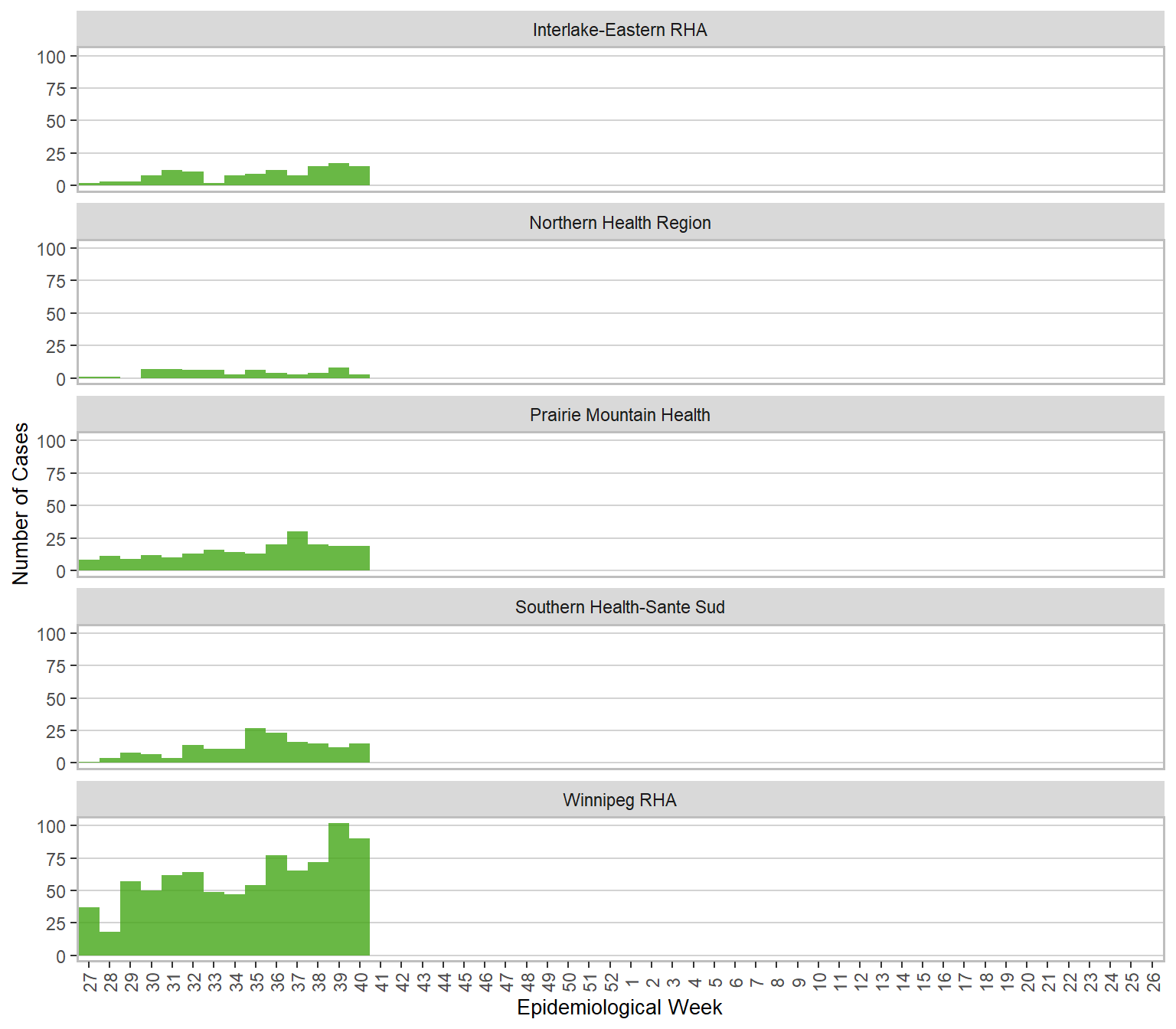Select the Northern Health Region panel title

point(619,223)
